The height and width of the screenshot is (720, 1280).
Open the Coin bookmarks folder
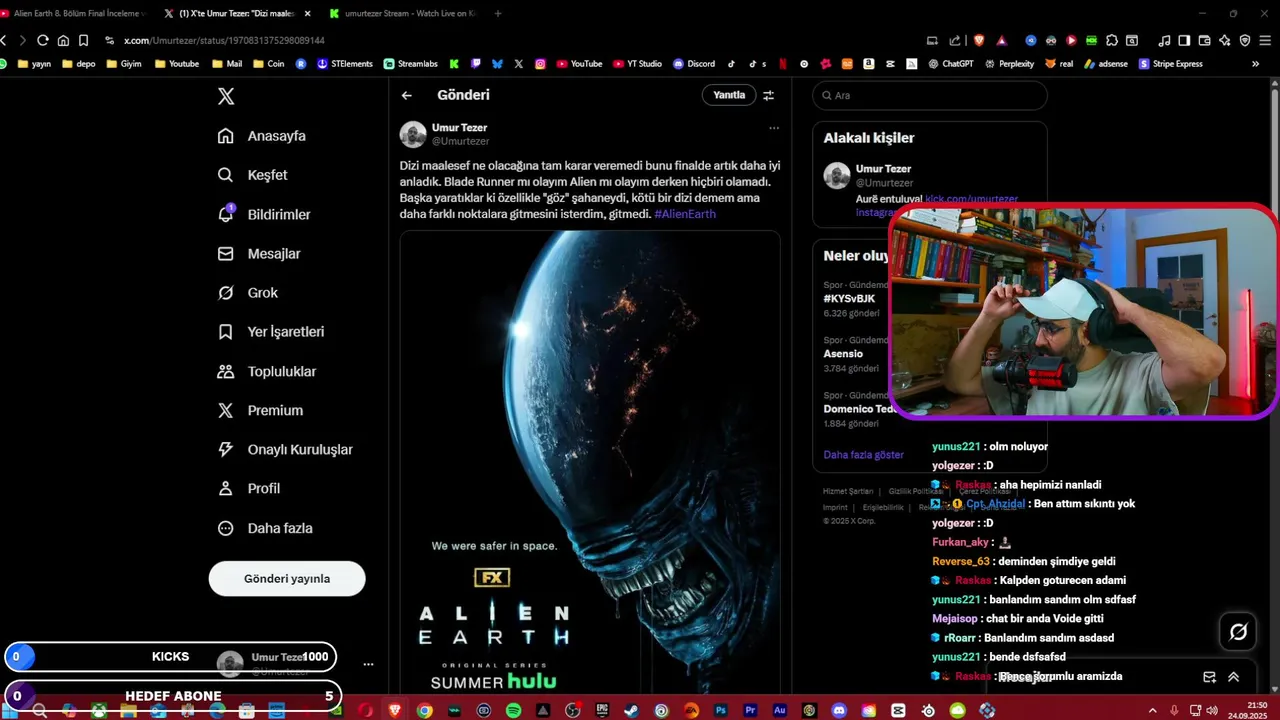tap(268, 63)
